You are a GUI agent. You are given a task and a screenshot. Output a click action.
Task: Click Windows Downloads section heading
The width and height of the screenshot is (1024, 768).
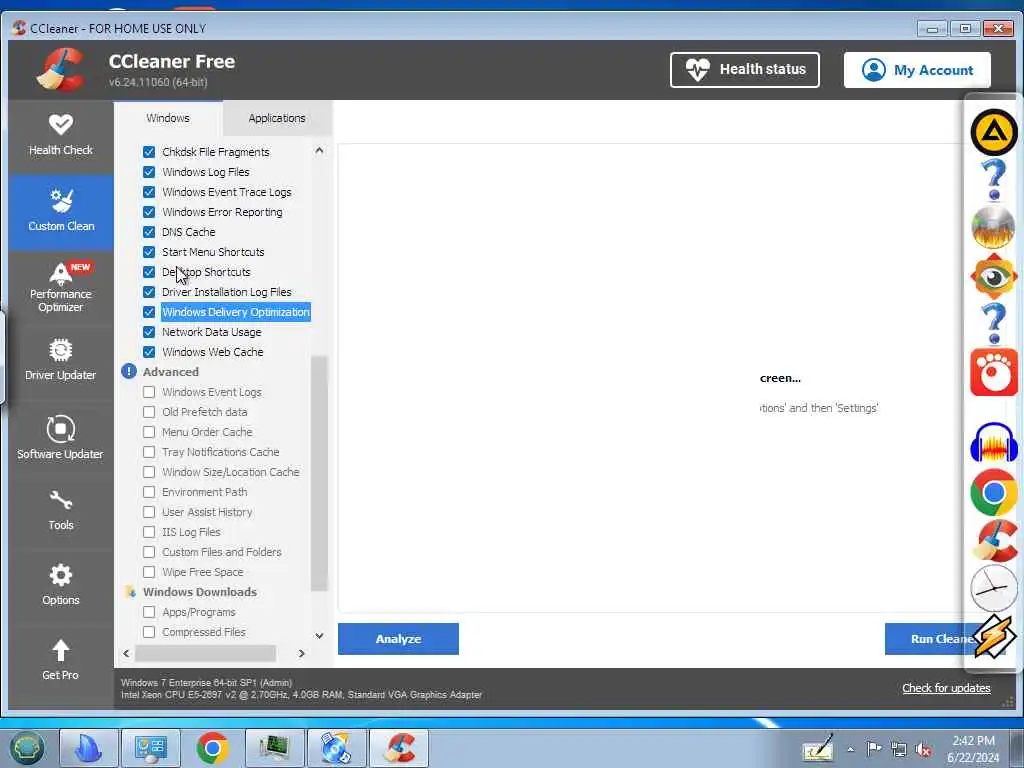click(200, 592)
